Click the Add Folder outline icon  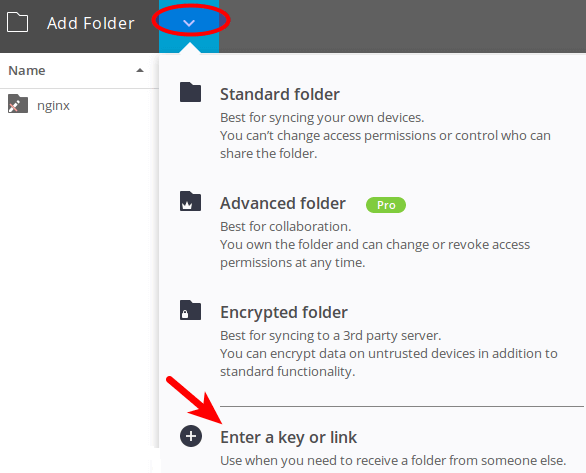point(18,22)
